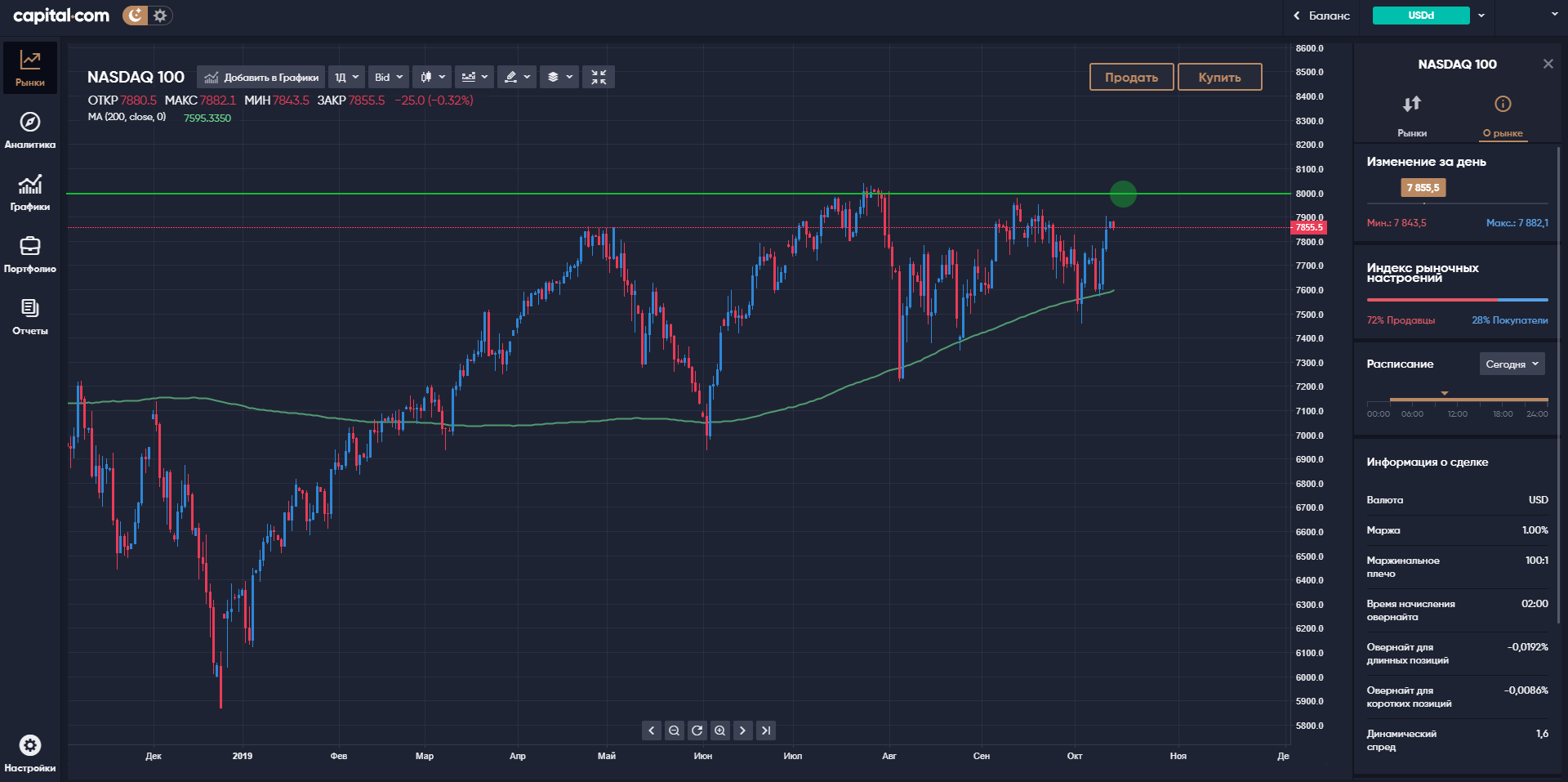Open Настройки settings at sidebar bottom
This screenshot has width=1568, height=782.
(x=30, y=753)
